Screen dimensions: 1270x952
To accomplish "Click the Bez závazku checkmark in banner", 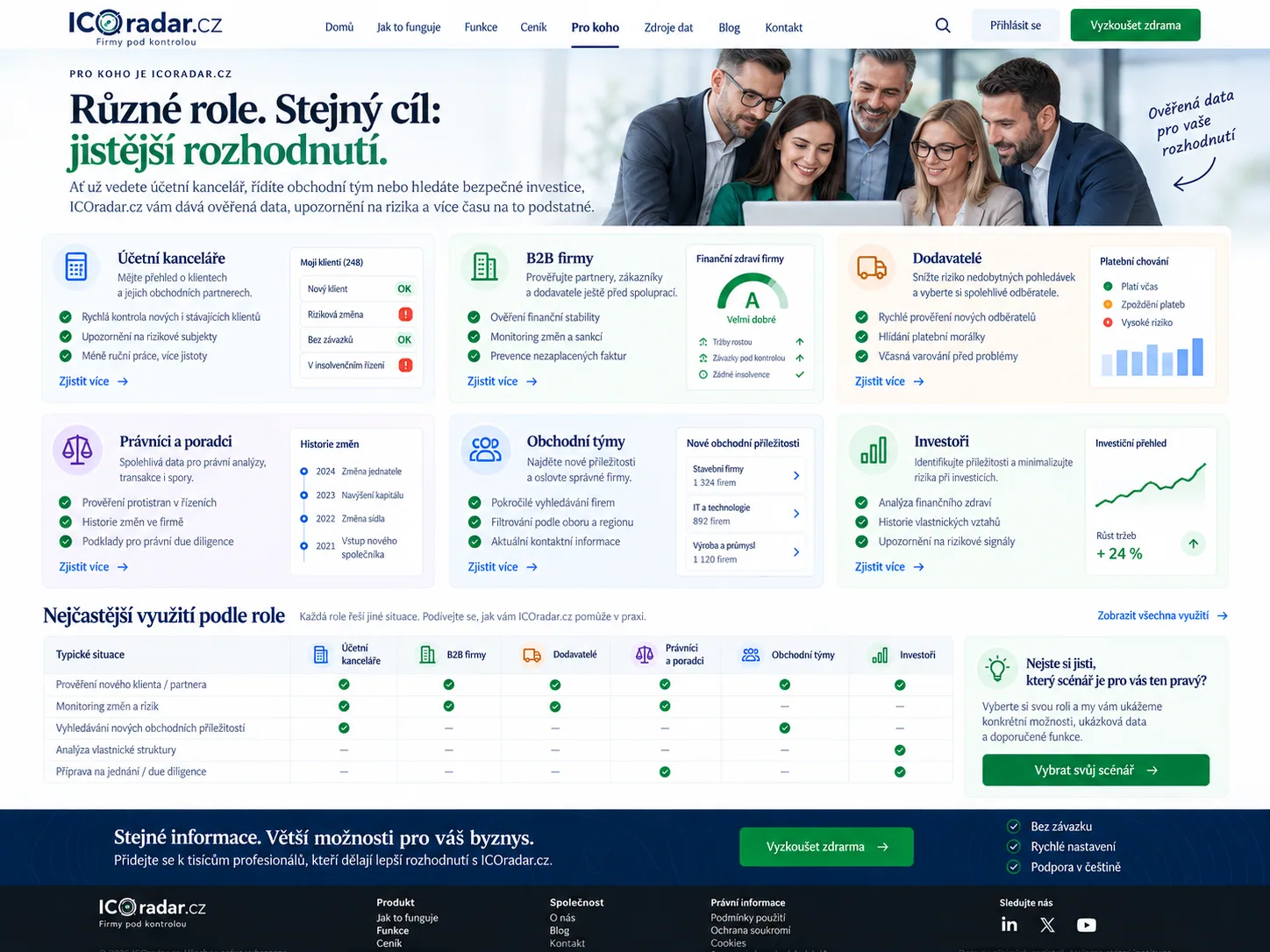I will coord(1014,826).
